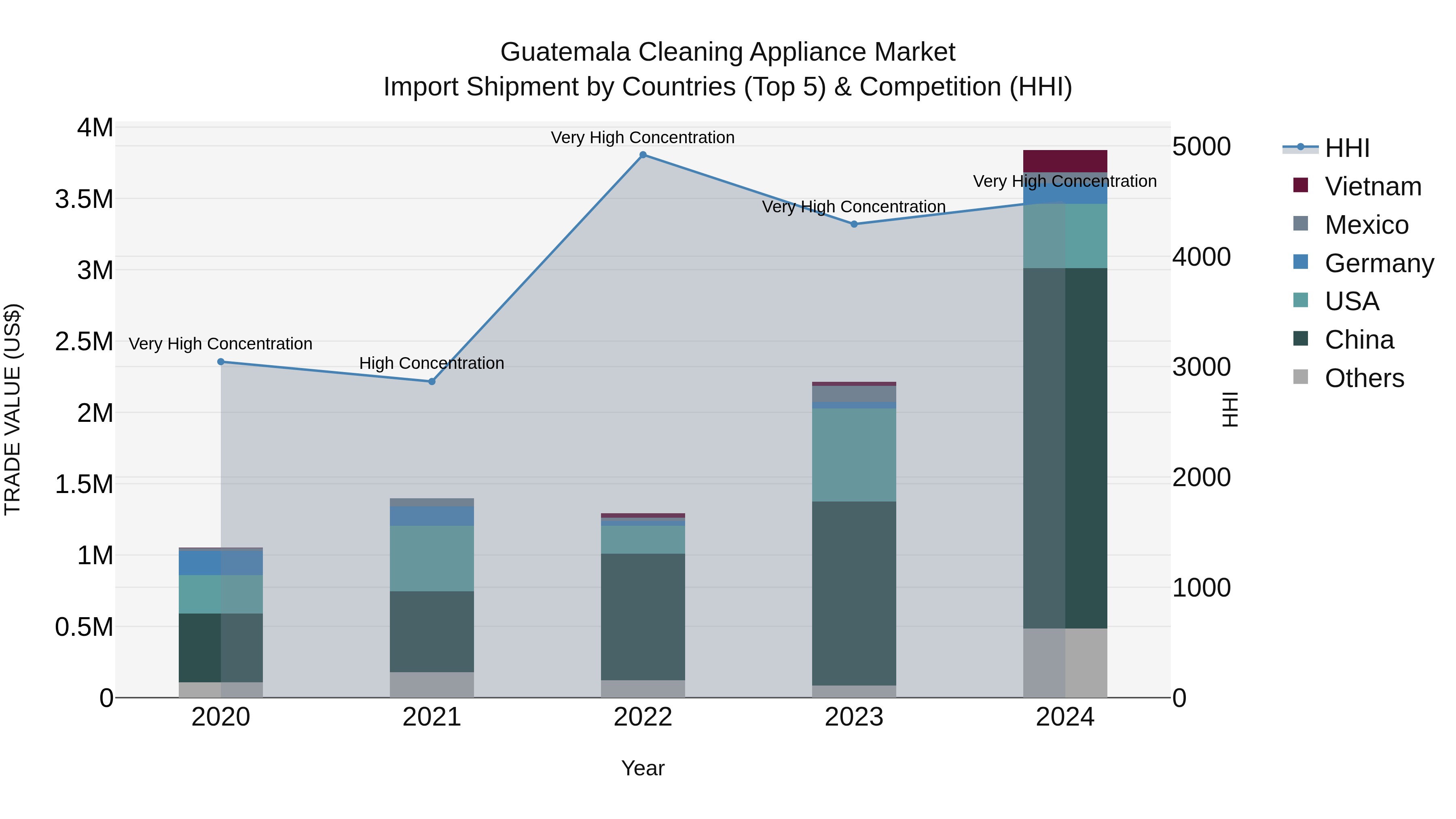Click the '2.5M' left axis tick label
The width and height of the screenshot is (1456, 819).
click(84, 342)
